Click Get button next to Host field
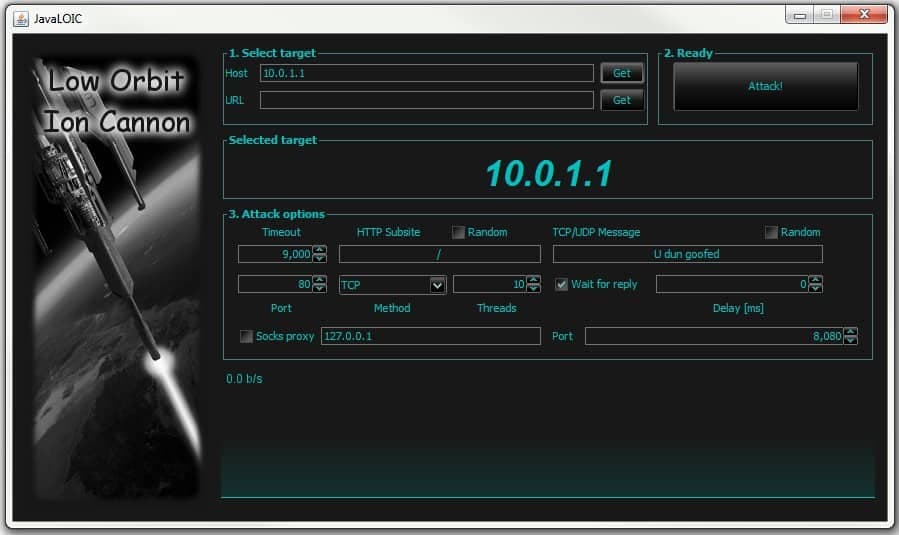899x535 pixels. point(622,73)
